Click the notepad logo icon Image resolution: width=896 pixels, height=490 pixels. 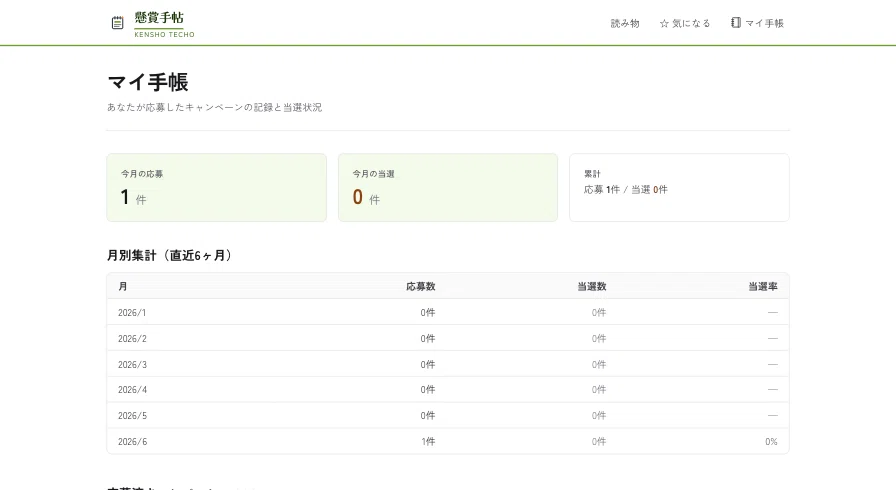pos(117,23)
